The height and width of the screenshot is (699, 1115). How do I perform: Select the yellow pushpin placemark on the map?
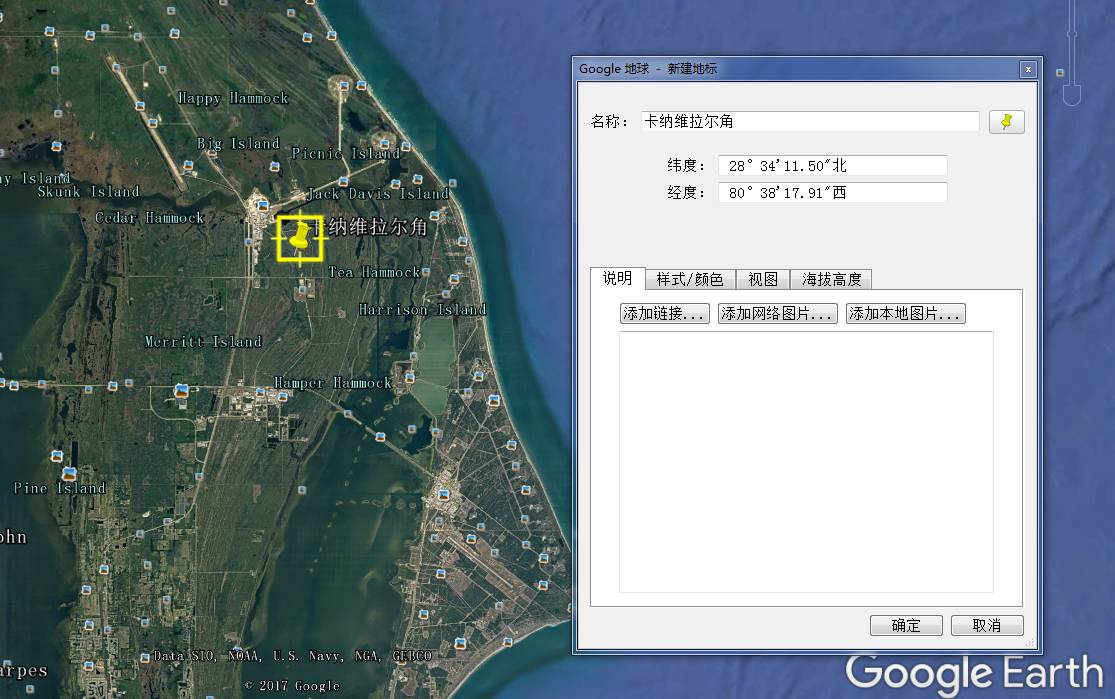pos(300,238)
